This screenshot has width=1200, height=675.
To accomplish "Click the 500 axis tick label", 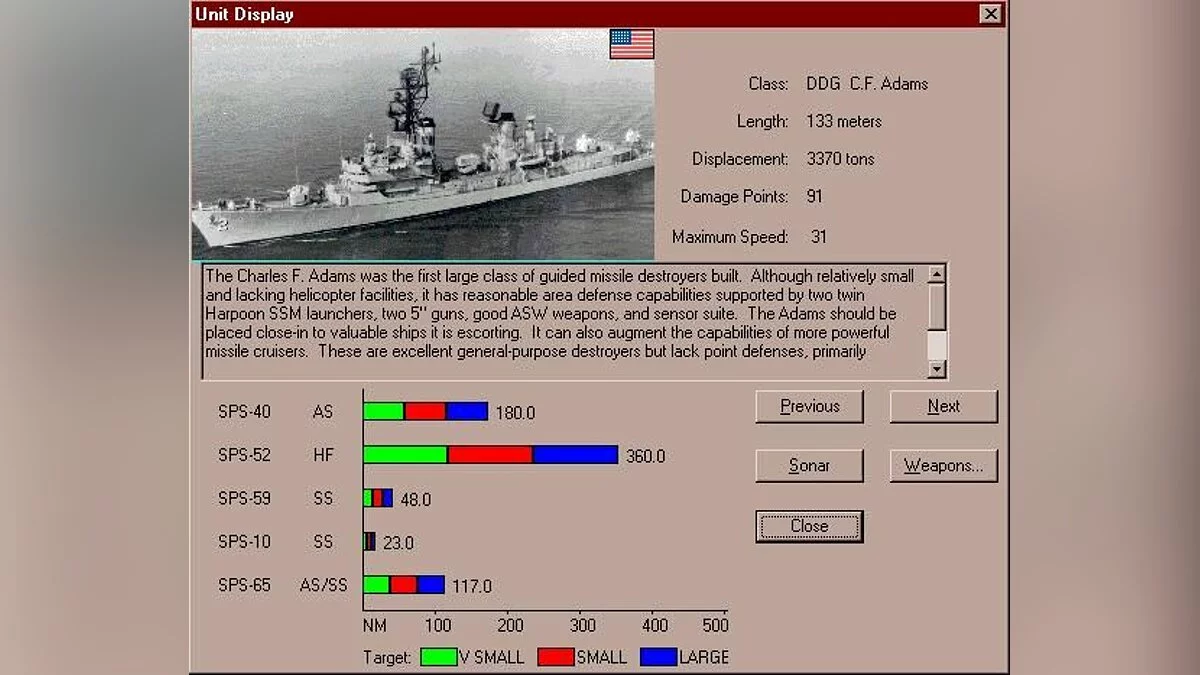I will [715, 626].
